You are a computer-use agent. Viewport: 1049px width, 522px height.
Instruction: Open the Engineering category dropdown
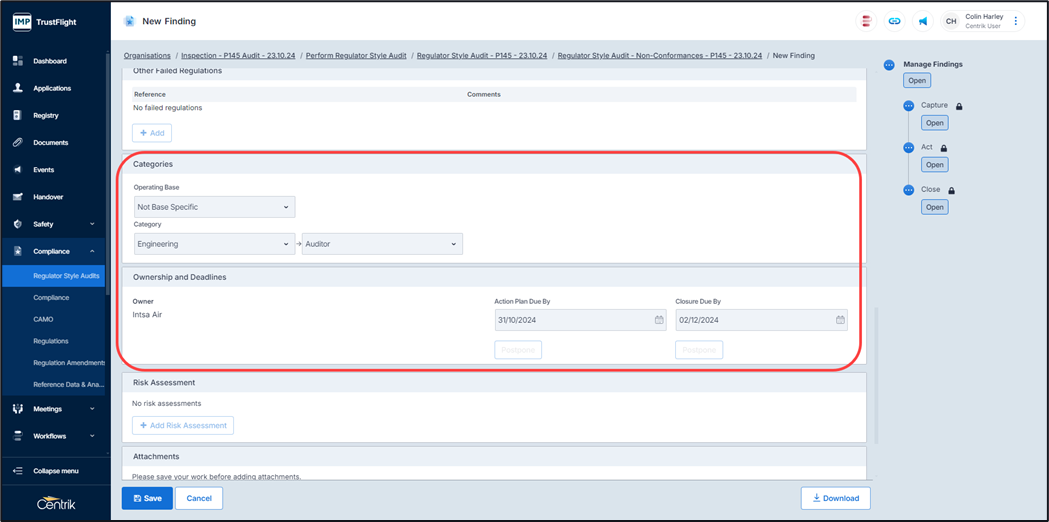(x=214, y=244)
